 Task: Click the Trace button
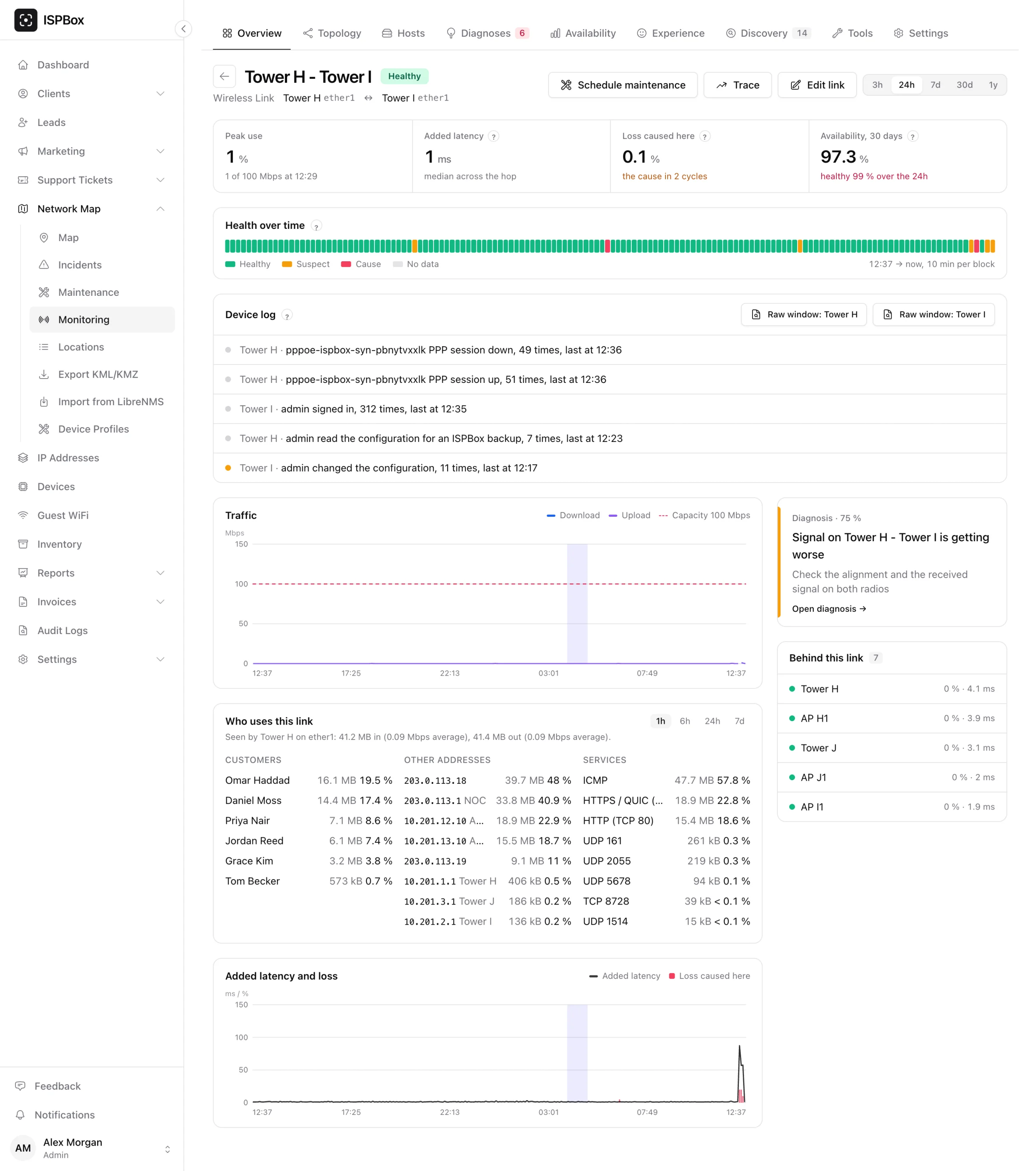[x=738, y=85]
